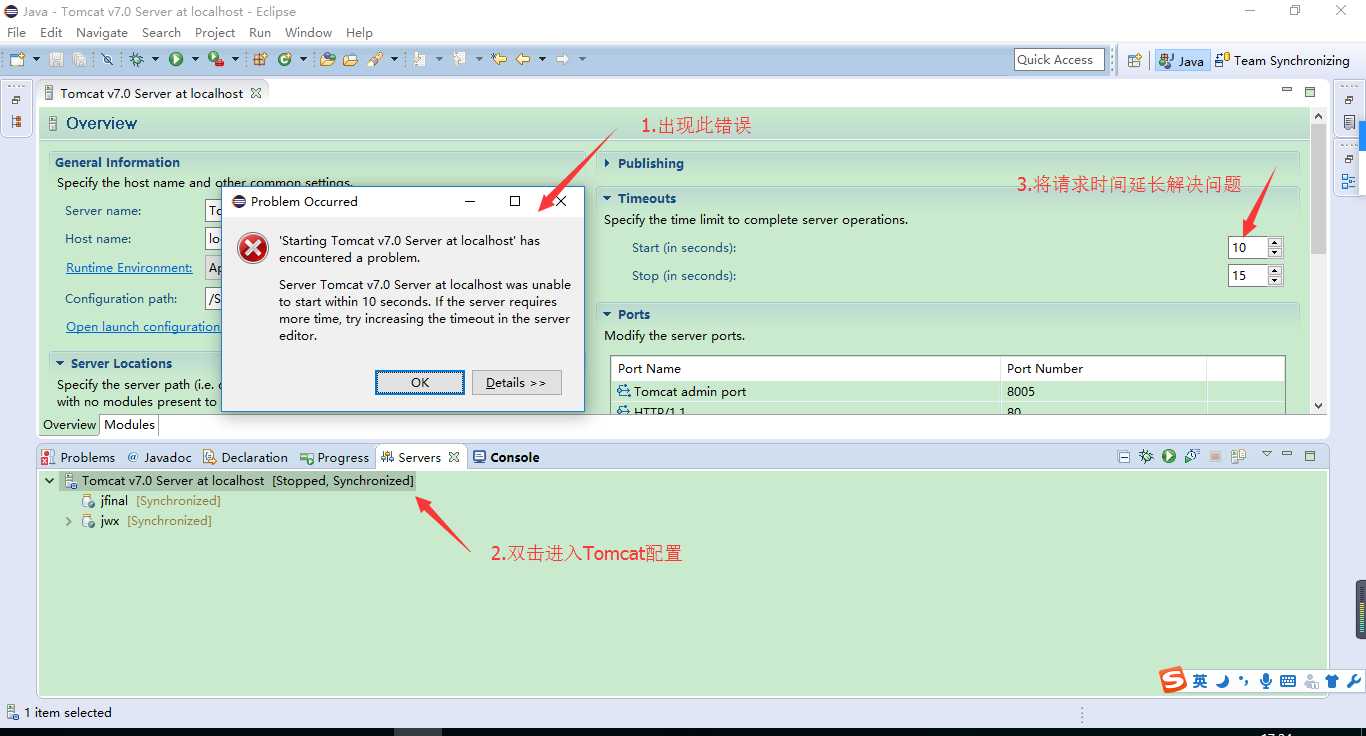Collapse the Ports section
The image size is (1366, 736).
click(x=607, y=314)
